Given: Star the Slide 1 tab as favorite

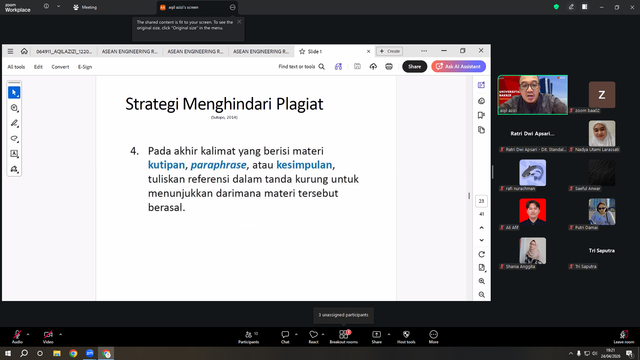Looking at the screenshot, I should tap(302, 51).
